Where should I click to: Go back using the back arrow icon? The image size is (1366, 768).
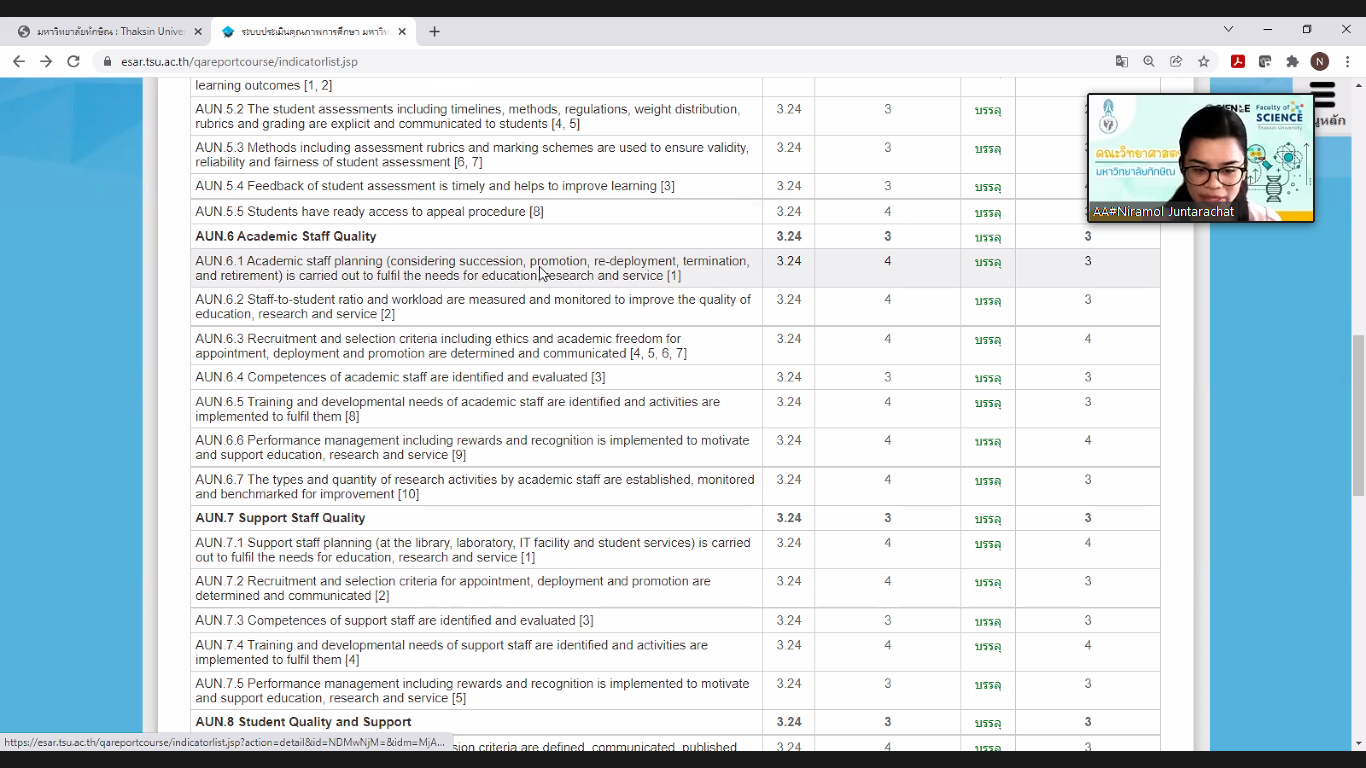click(x=20, y=60)
